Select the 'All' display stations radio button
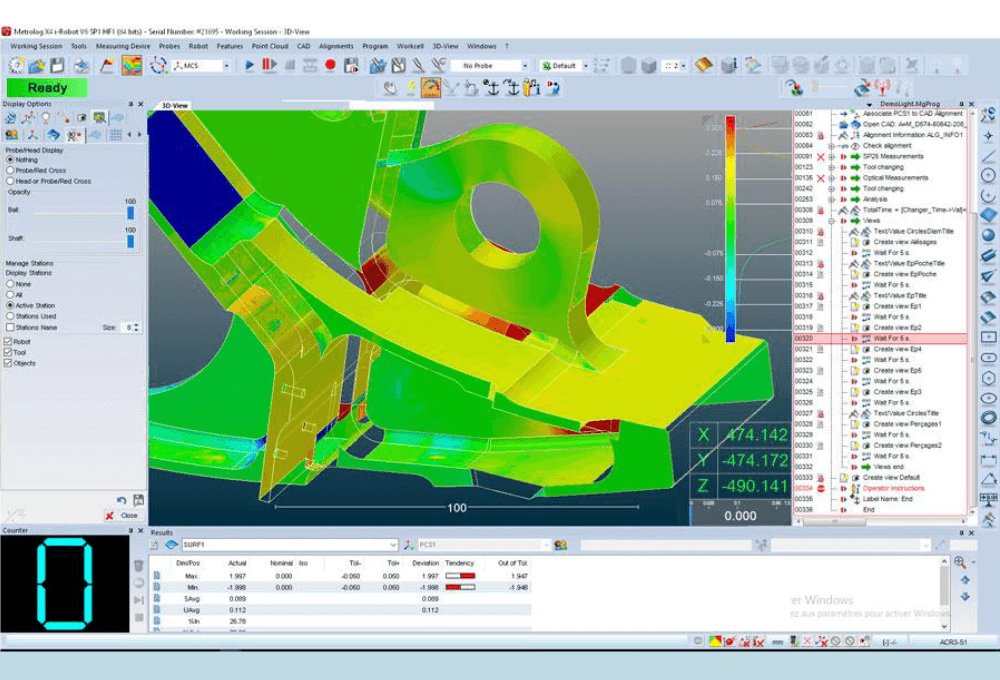The width and height of the screenshot is (1000, 680). point(10,295)
